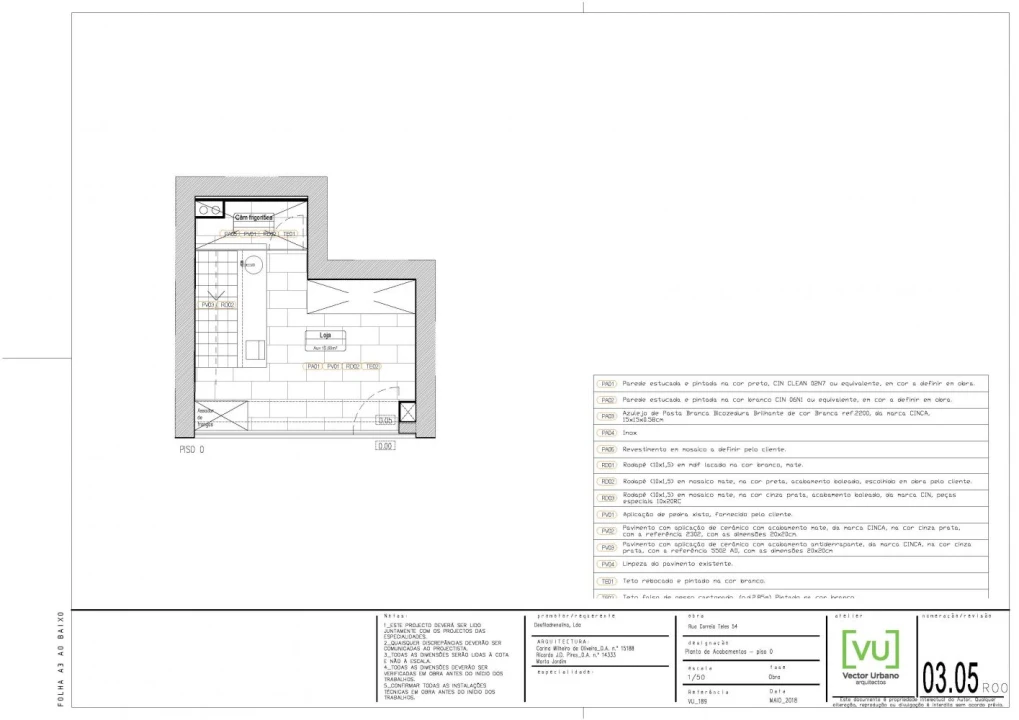Click the PV01 tag in the legend list
Viewport: 1019px width, 720px height.
607,514
